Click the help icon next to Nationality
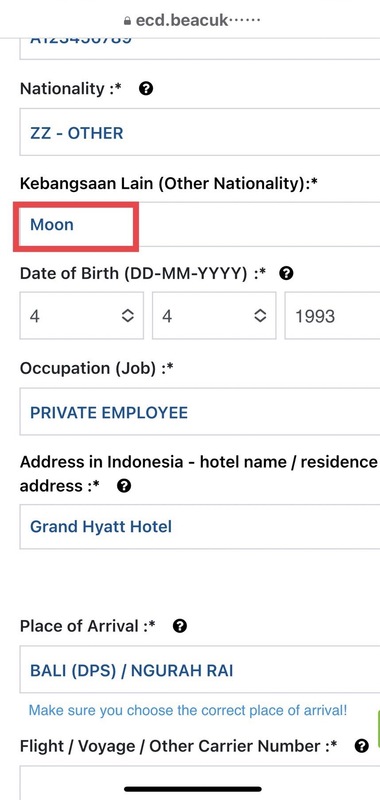Viewport: 380px width, 800px height. [146, 89]
